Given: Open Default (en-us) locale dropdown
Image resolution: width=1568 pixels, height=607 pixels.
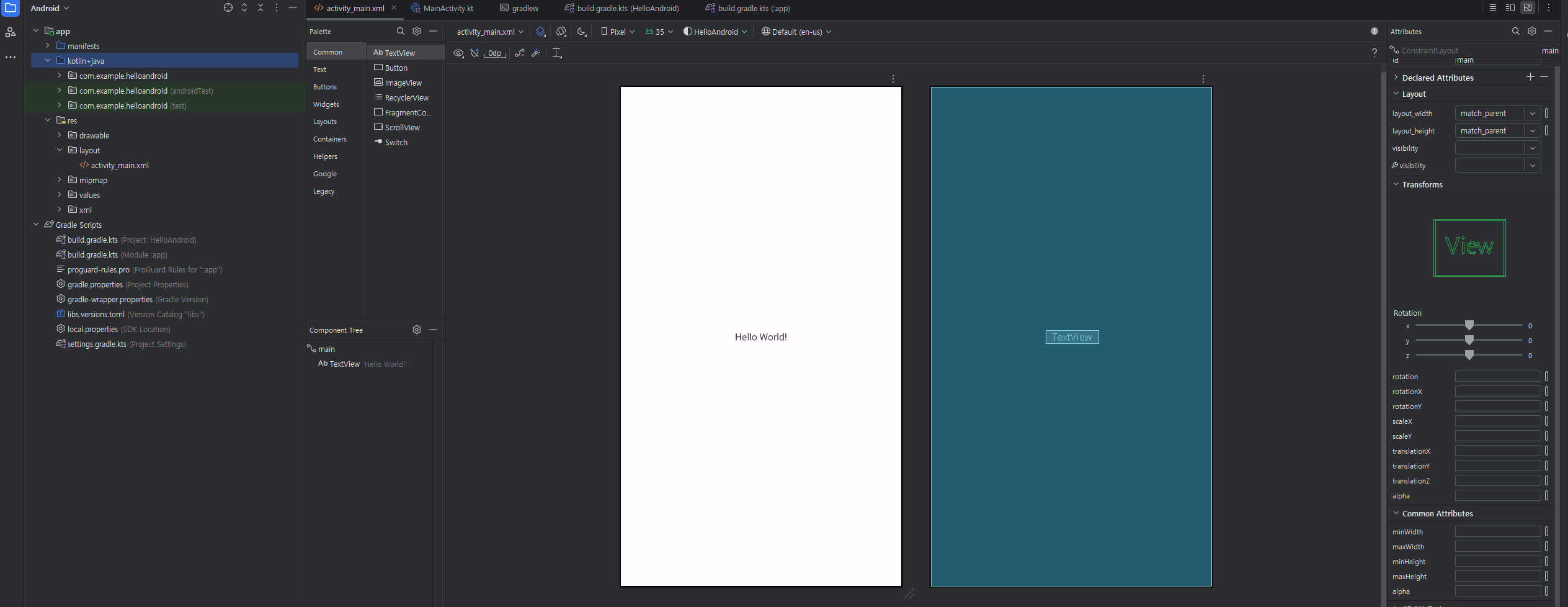Looking at the screenshot, I should [x=796, y=32].
